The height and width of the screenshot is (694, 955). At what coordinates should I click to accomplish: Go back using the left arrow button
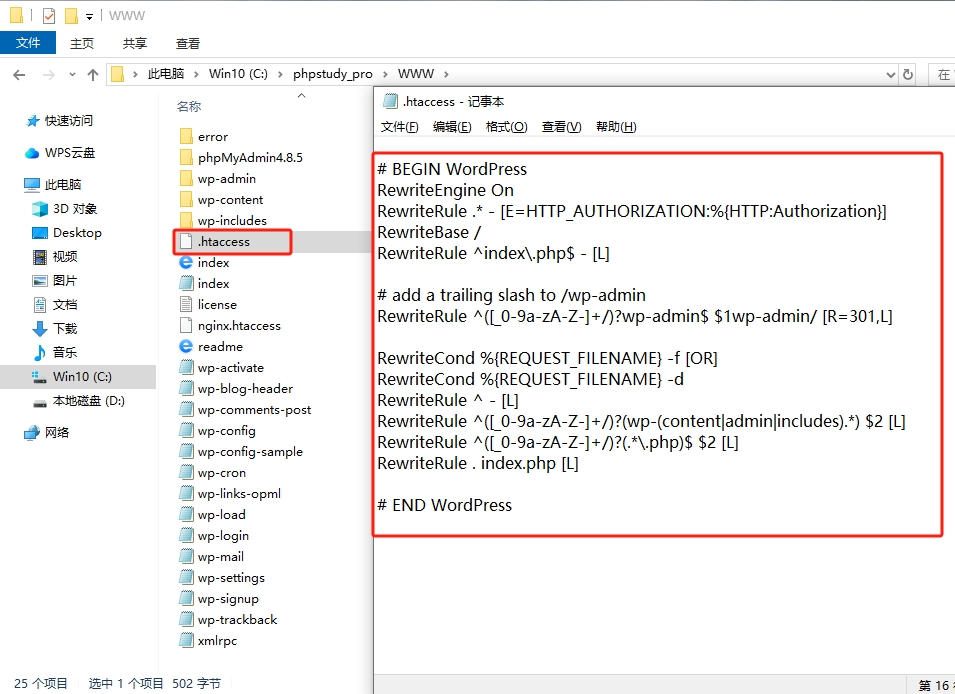pos(19,75)
